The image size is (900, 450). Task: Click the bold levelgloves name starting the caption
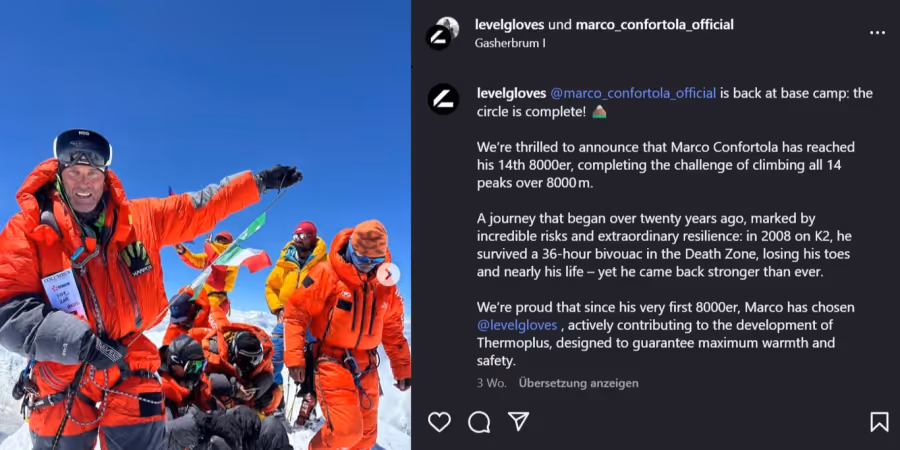point(511,94)
